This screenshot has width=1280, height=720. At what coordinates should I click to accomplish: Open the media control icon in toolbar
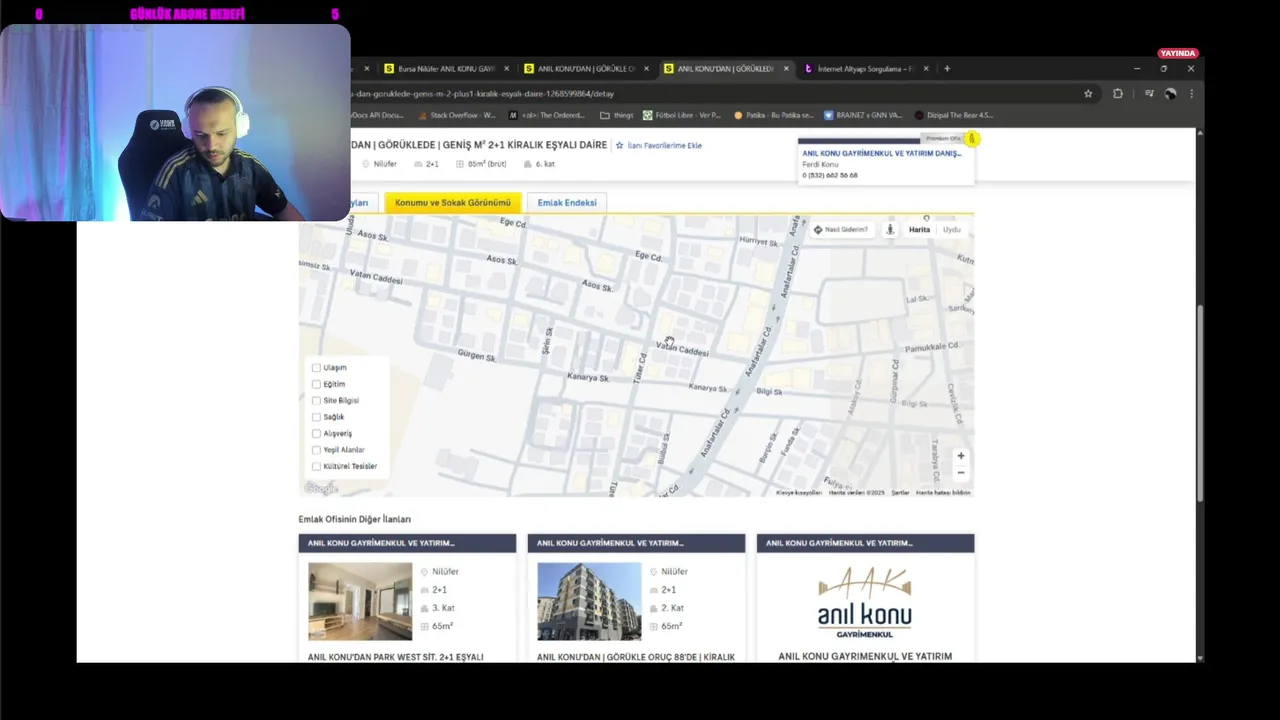click(1149, 94)
